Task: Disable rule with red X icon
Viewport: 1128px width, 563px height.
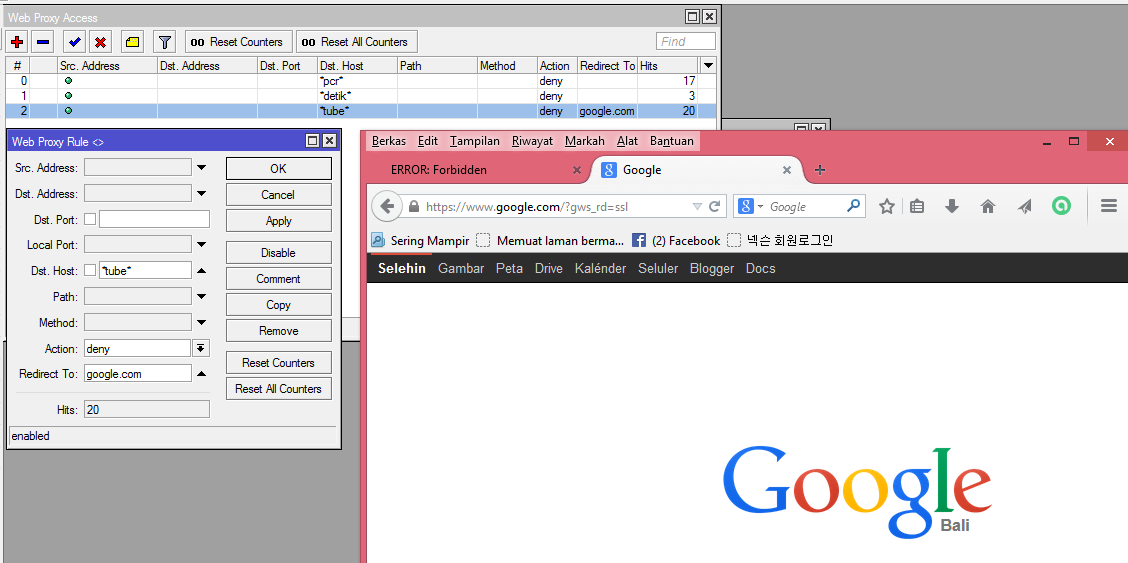Action: point(101,42)
